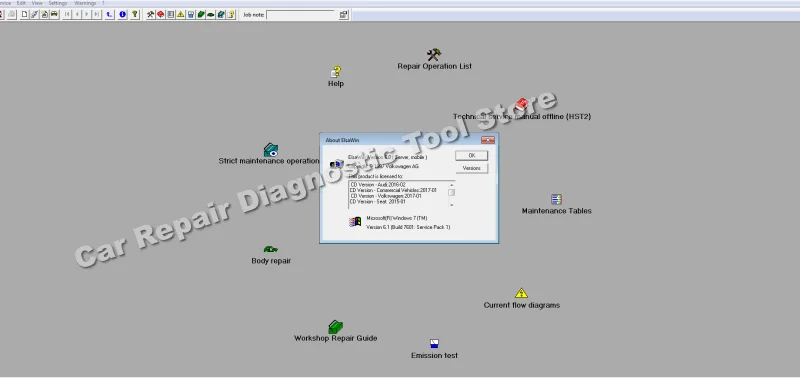Click the yellow warning triangle toolbar icon
The image size is (800, 378).
[x=181, y=14]
